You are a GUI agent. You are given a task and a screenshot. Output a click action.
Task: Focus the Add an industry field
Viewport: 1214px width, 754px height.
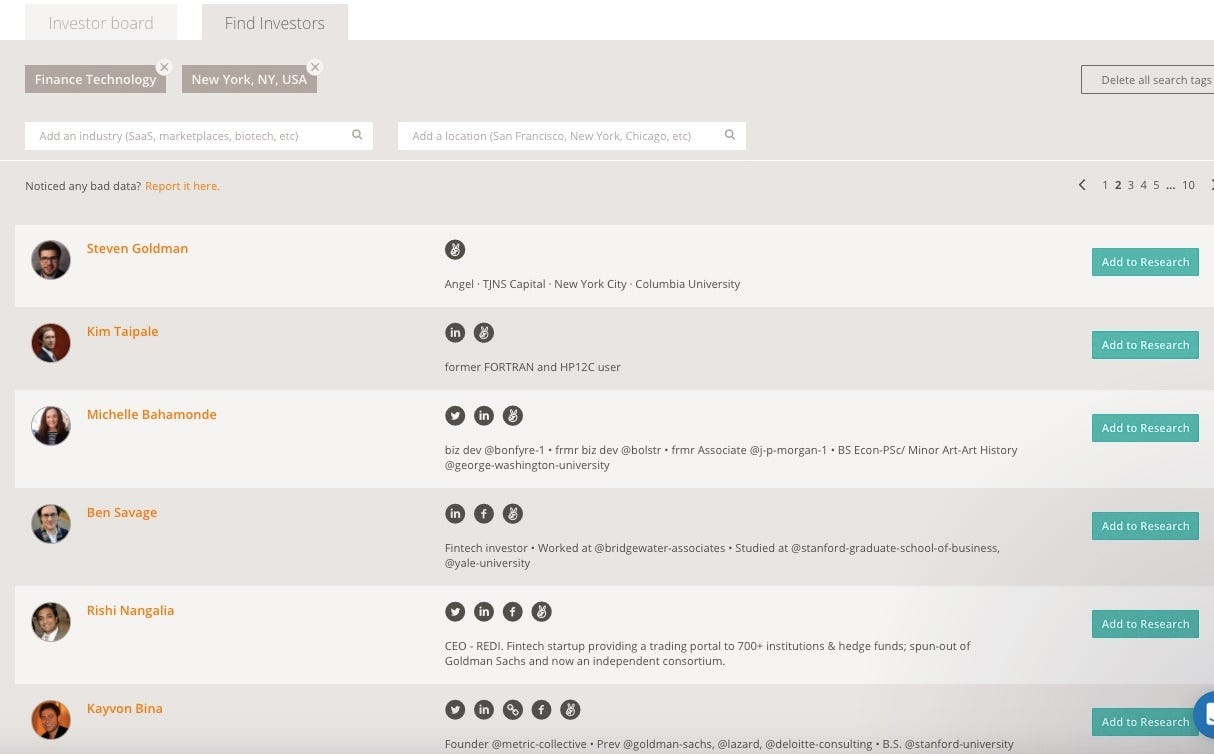pyautogui.click(x=199, y=136)
